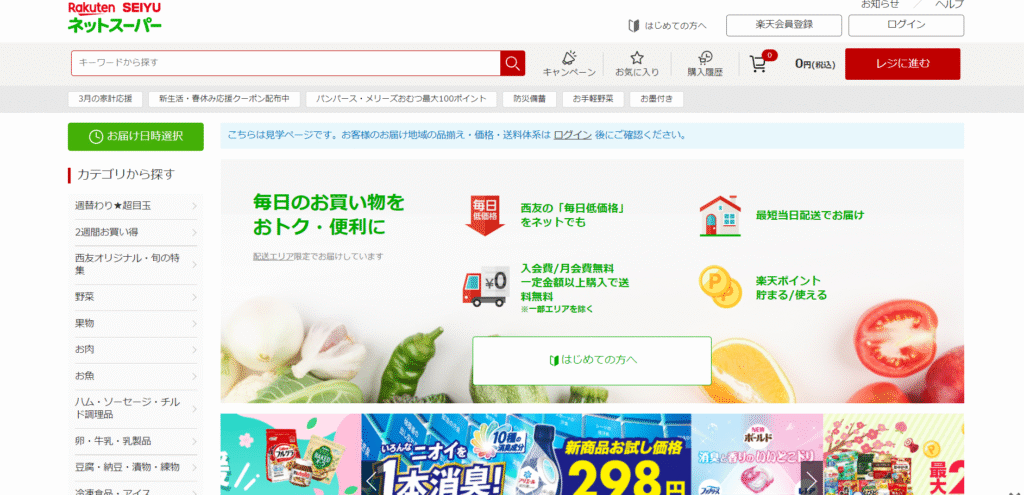Click the large はじめての方へ hero button
Screen dimensions: 1024x495
click(592, 360)
